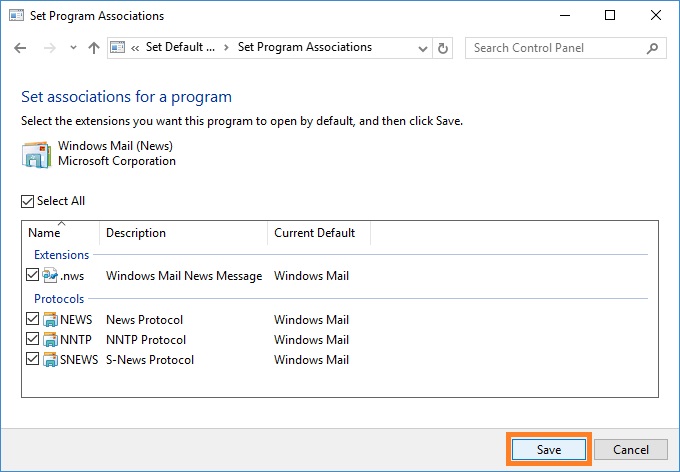This screenshot has width=680, height=472.
Task: Click the Windows Mail (News) program icon
Action: 36,154
